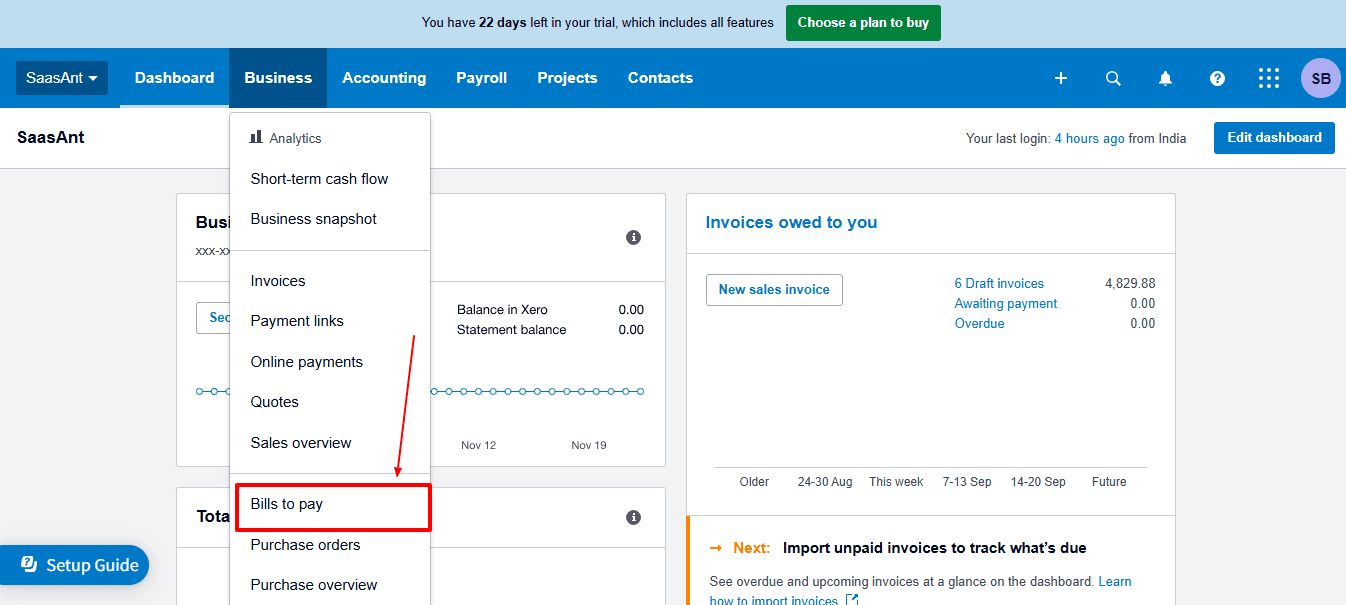Expand the SaasAnt organization dropdown
The image size is (1346, 605).
point(62,77)
